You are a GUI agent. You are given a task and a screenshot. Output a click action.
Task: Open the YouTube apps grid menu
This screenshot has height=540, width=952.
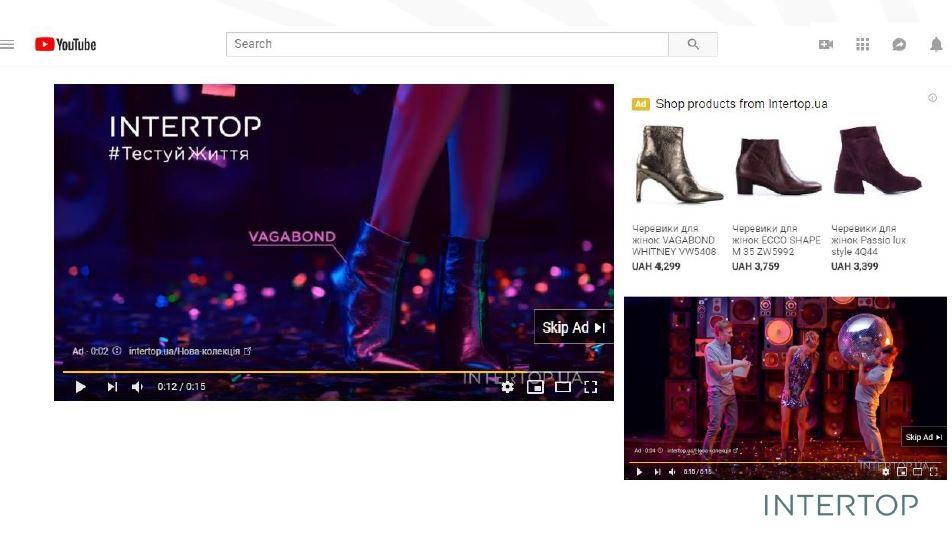click(x=863, y=44)
